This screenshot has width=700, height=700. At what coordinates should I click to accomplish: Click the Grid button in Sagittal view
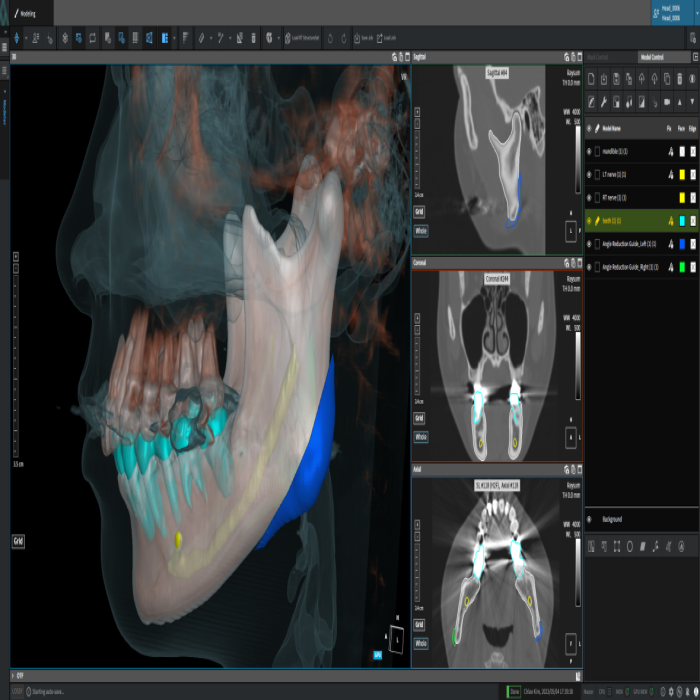pyautogui.click(x=419, y=212)
